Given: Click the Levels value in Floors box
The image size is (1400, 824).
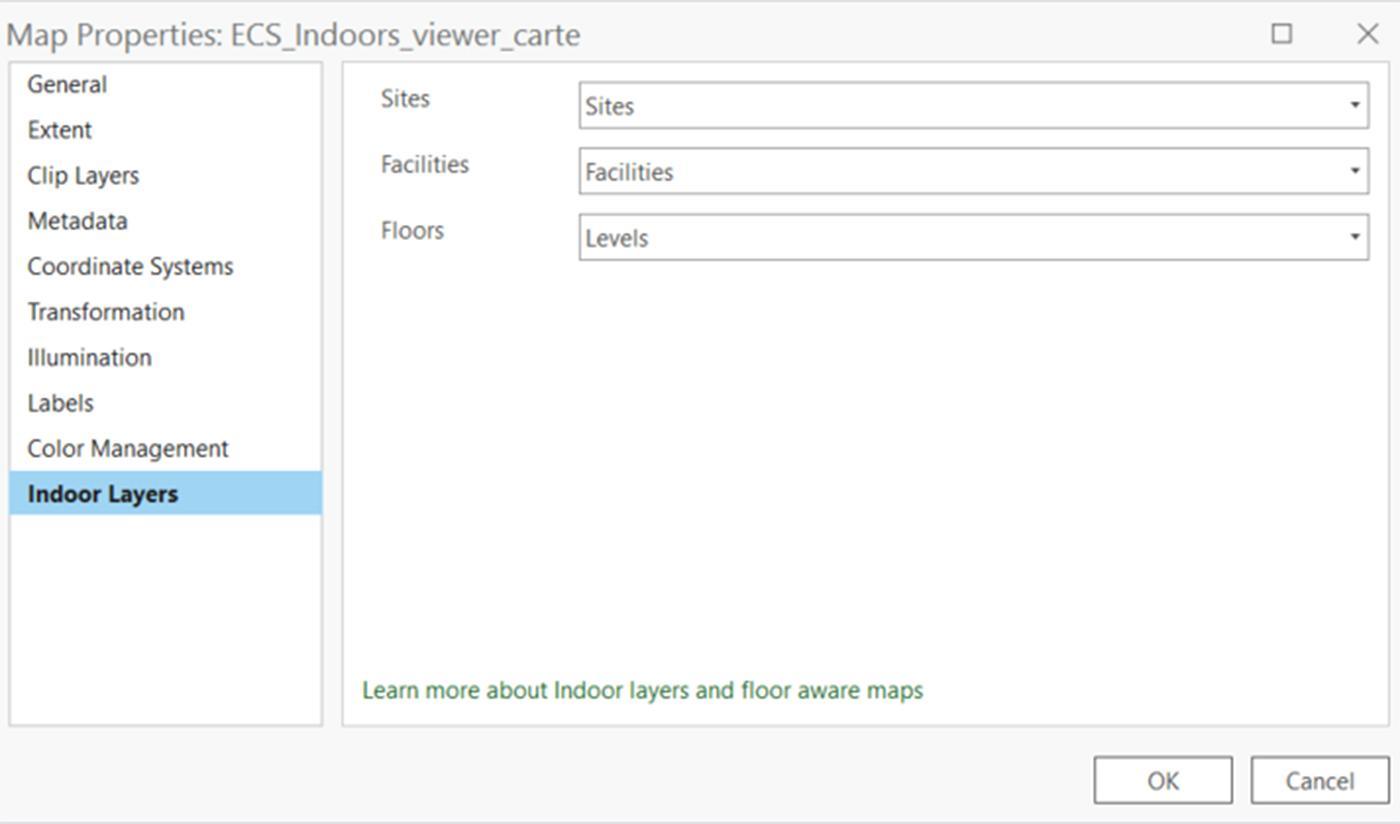Looking at the screenshot, I should pos(617,239).
